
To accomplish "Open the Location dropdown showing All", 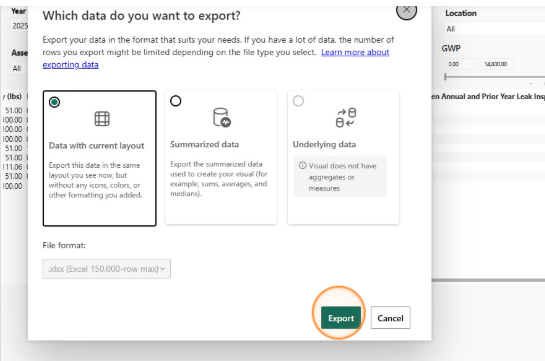I will click(x=494, y=29).
